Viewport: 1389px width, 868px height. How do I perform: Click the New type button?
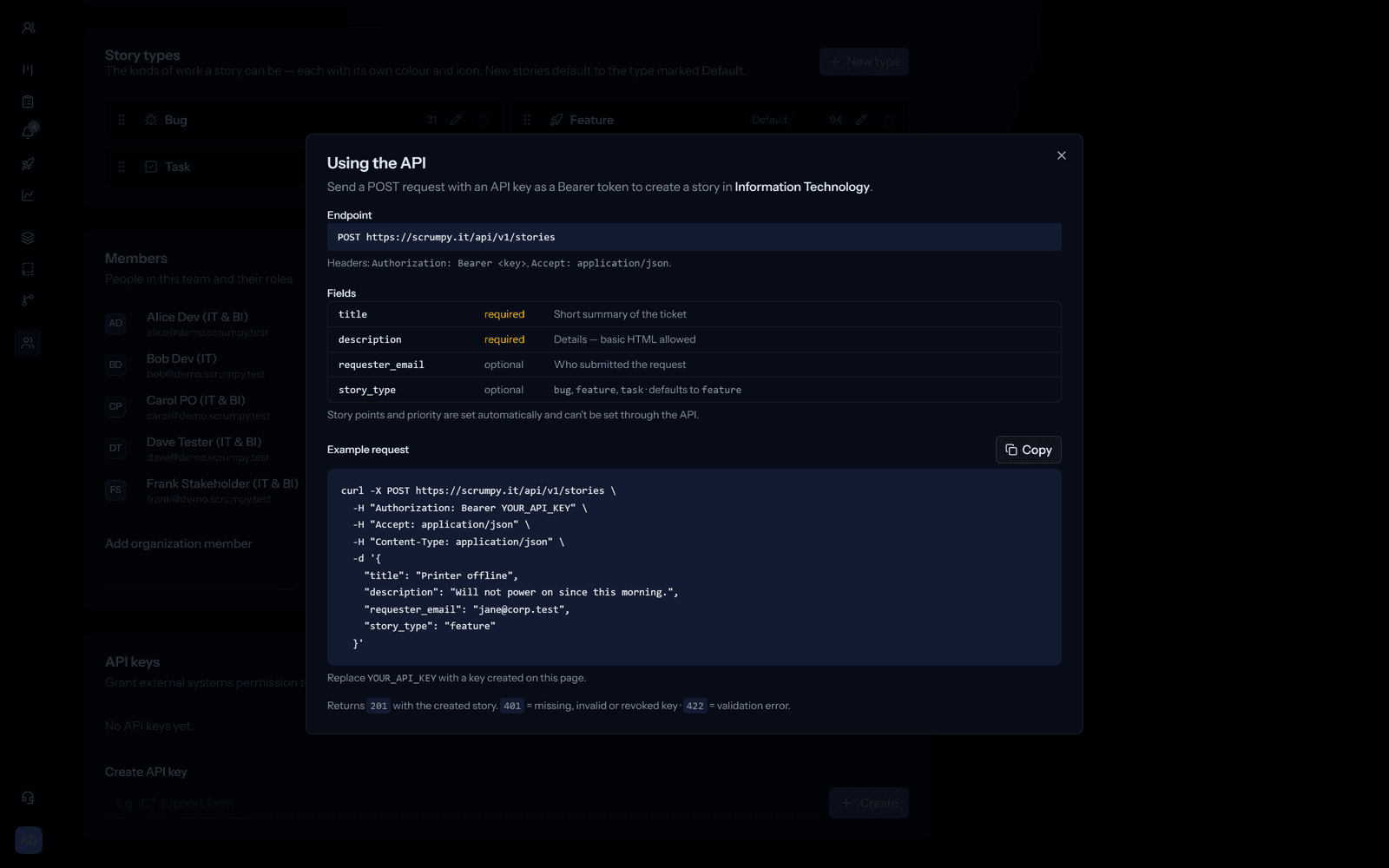864,62
